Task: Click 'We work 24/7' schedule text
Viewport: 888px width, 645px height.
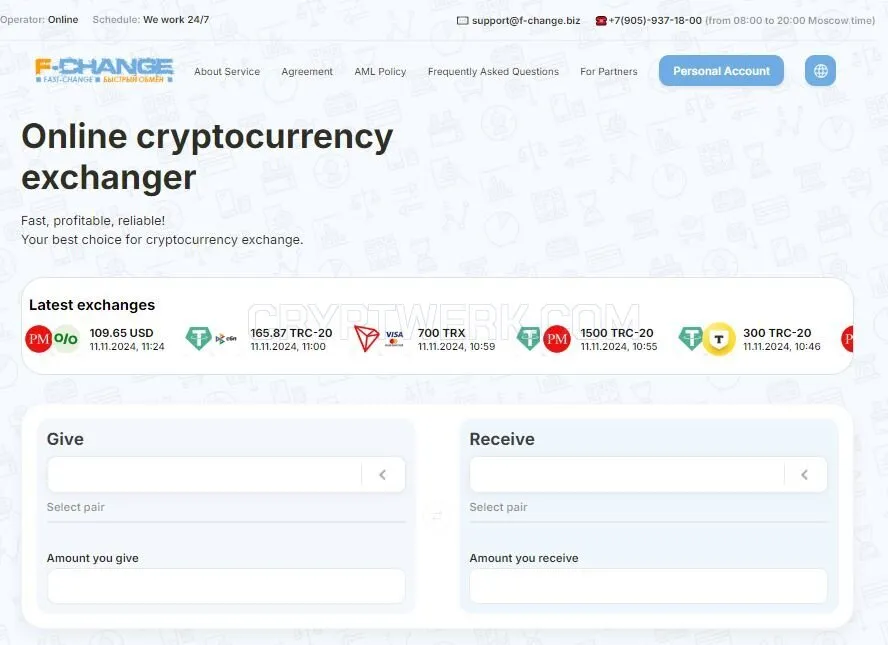Action: click(176, 19)
